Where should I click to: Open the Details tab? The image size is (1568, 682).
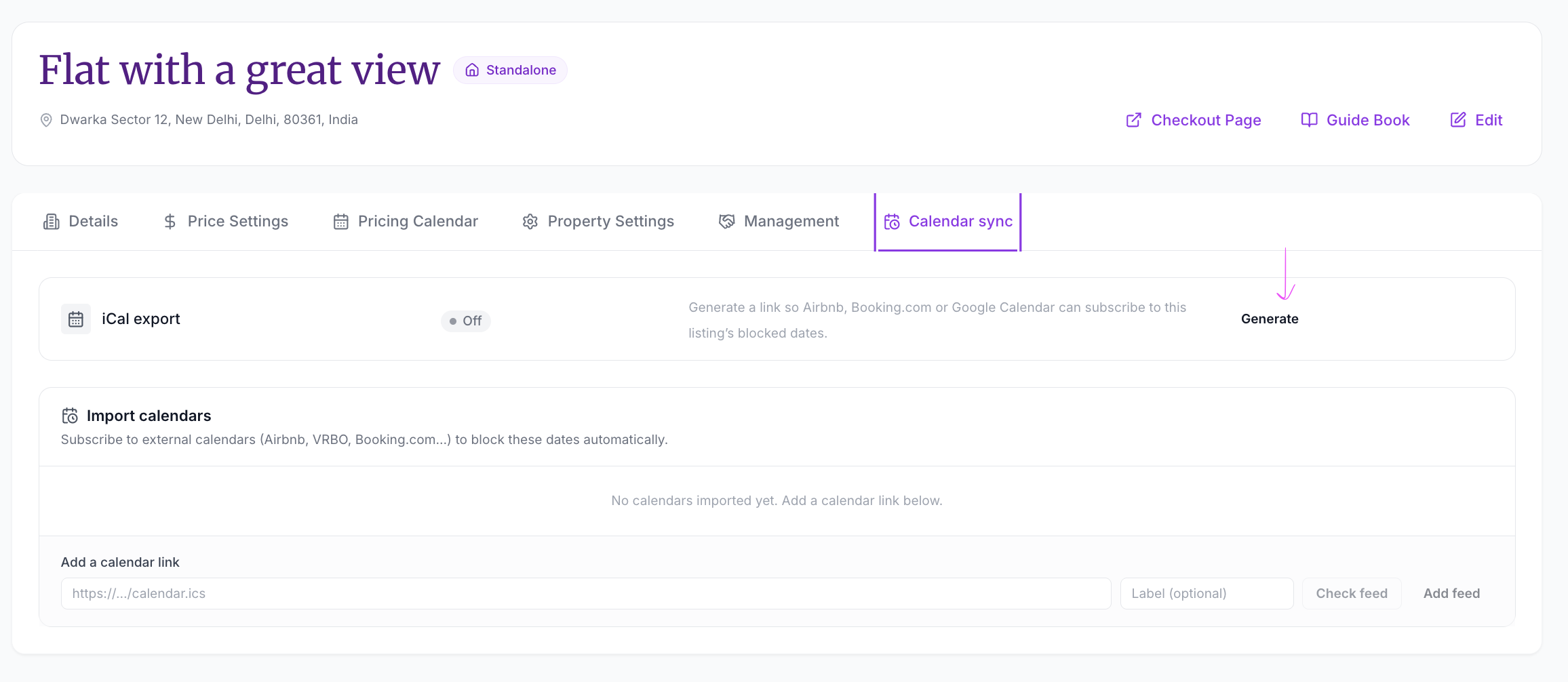(81, 222)
